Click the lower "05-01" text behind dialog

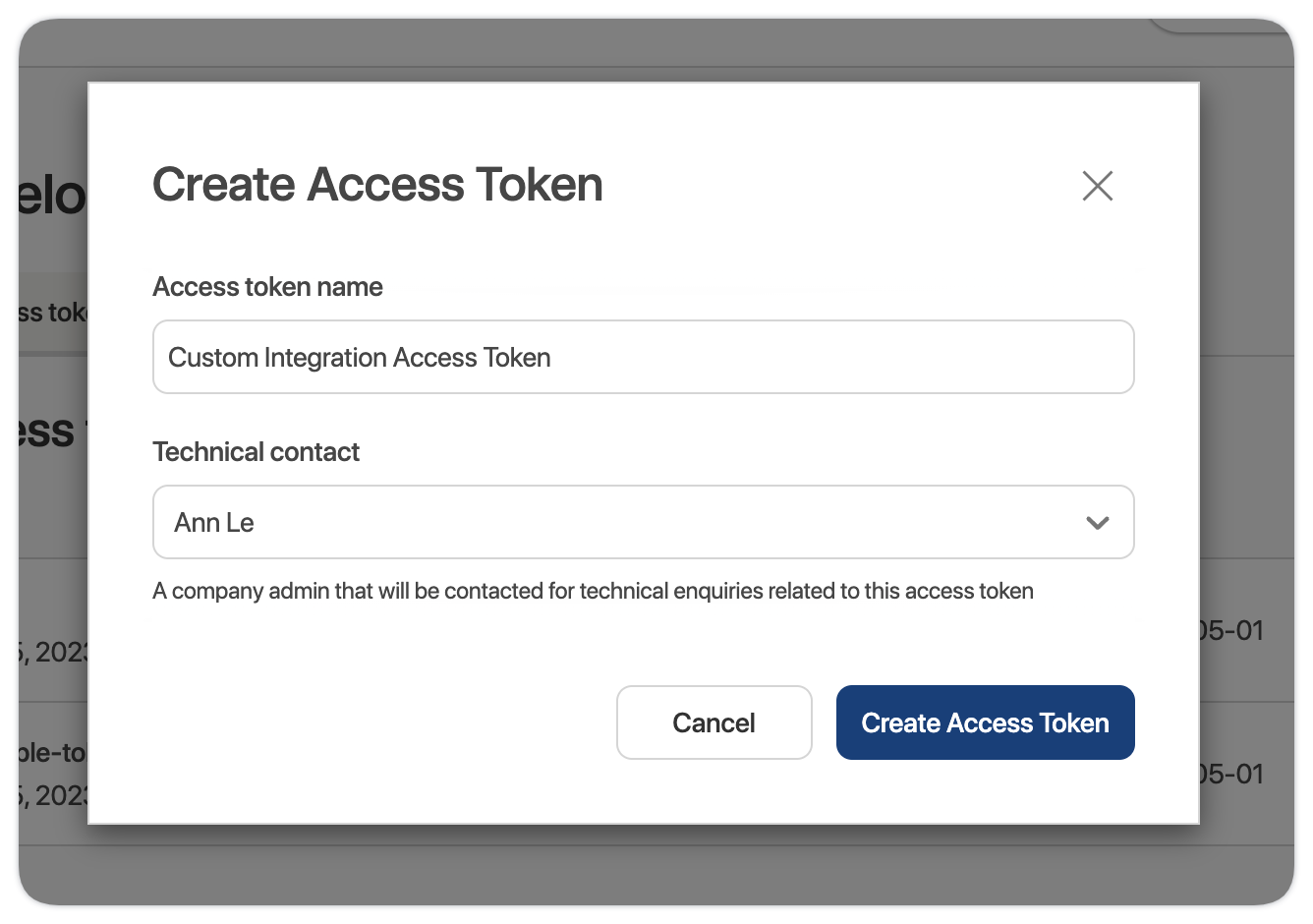1231,774
